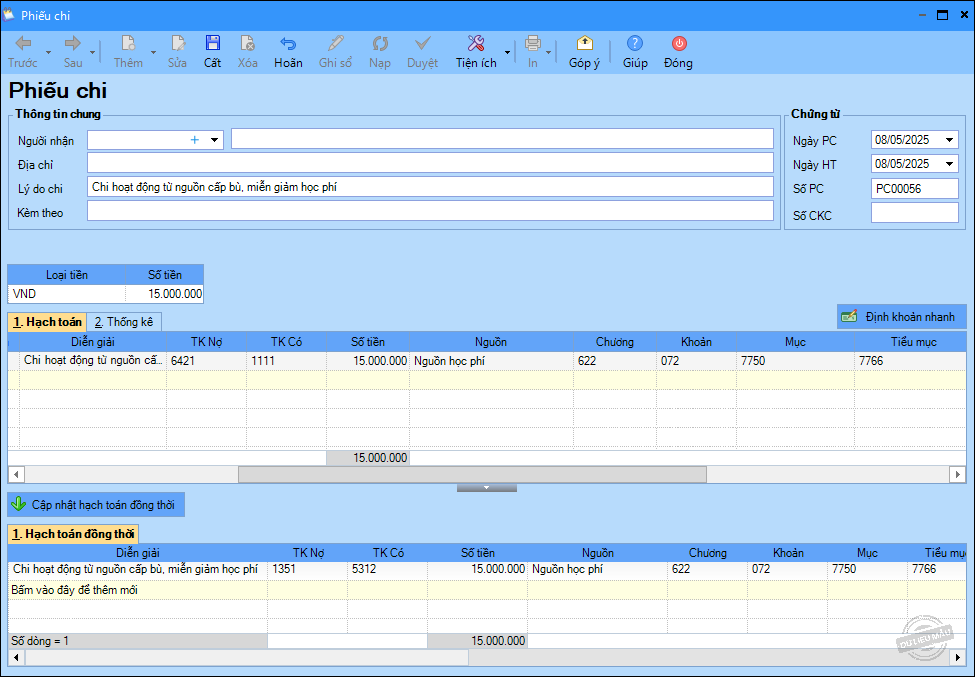The image size is (975, 677).
Task: Click the Duyệt (approve) checkmark icon
Action: pos(423,44)
